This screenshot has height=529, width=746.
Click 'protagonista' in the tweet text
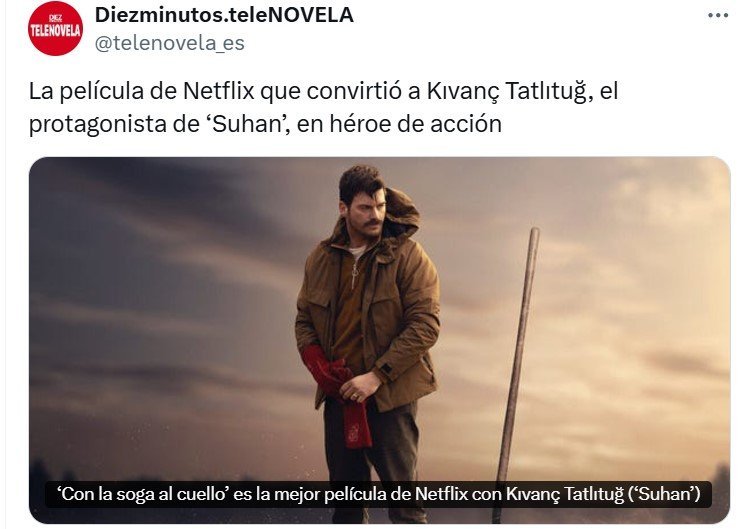click(93, 125)
